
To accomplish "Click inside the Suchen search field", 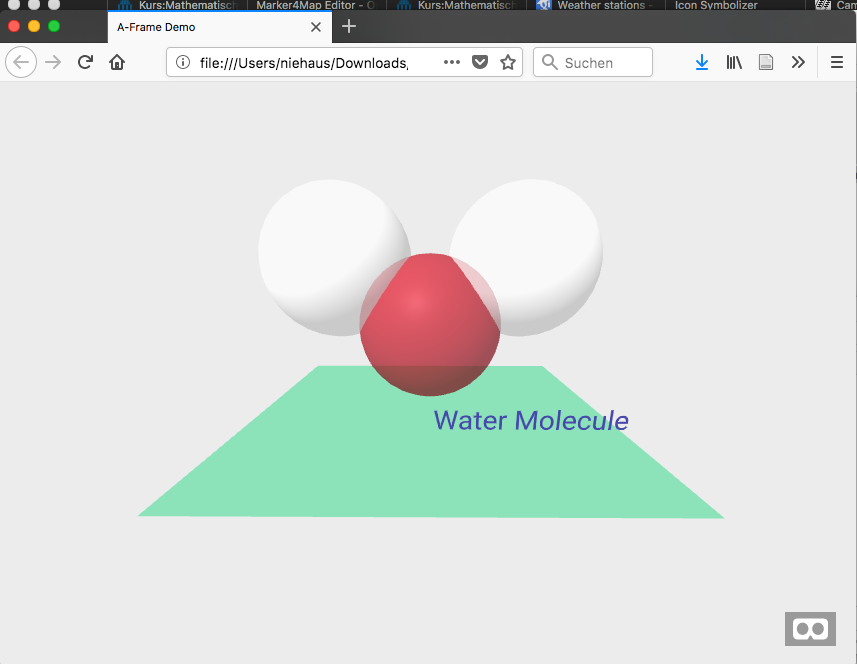I will (593, 62).
